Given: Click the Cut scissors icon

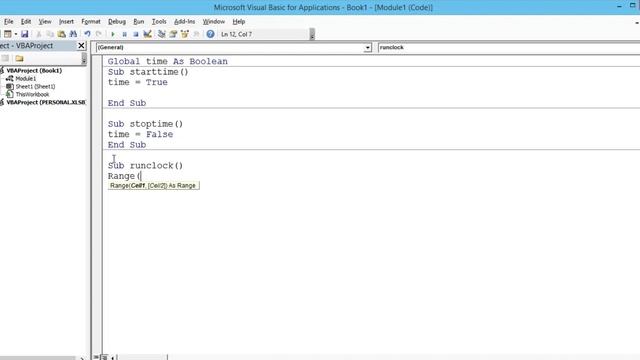Looking at the screenshot, I should [39, 34].
